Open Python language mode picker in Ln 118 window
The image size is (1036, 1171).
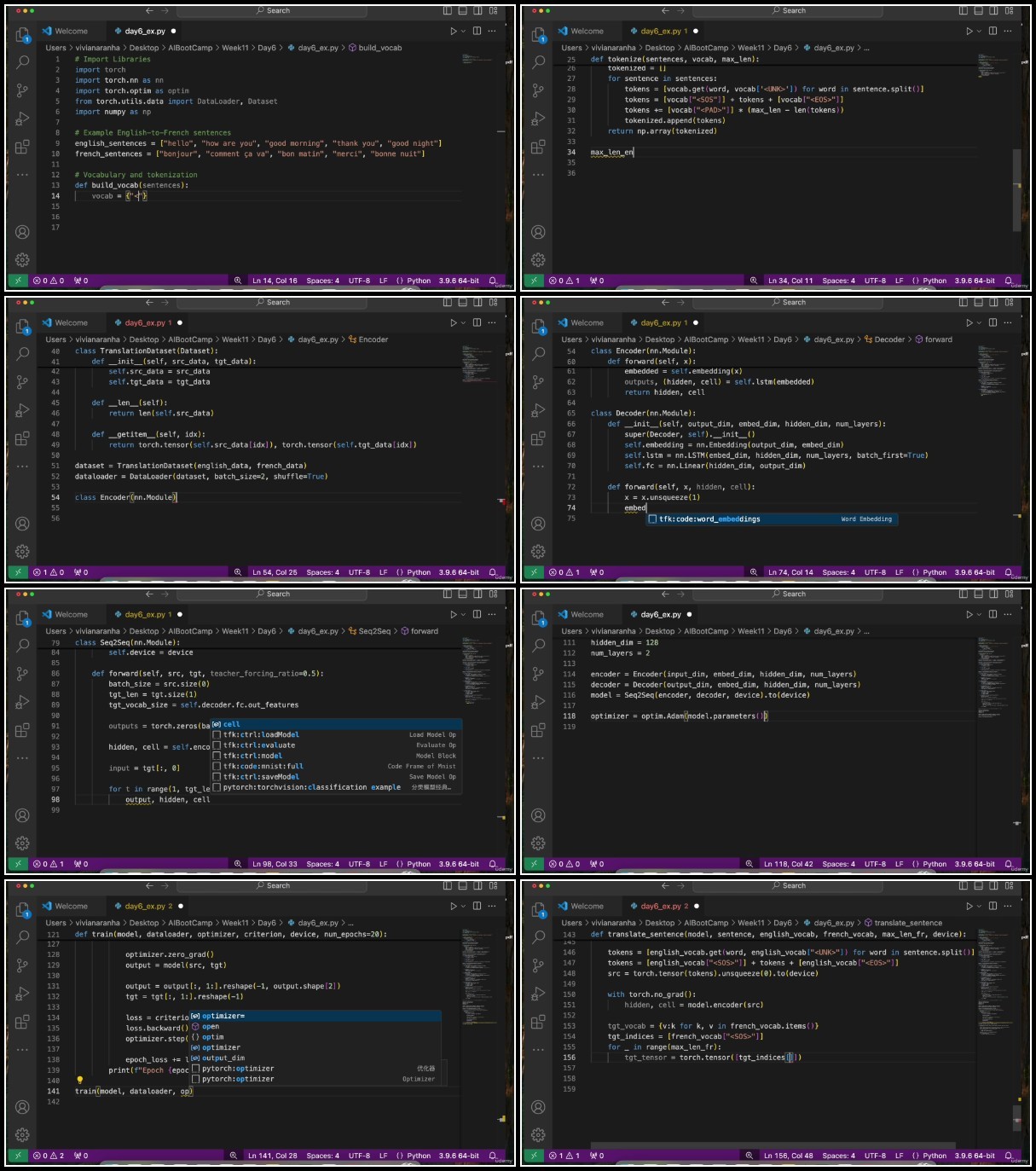[x=935, y=864]
